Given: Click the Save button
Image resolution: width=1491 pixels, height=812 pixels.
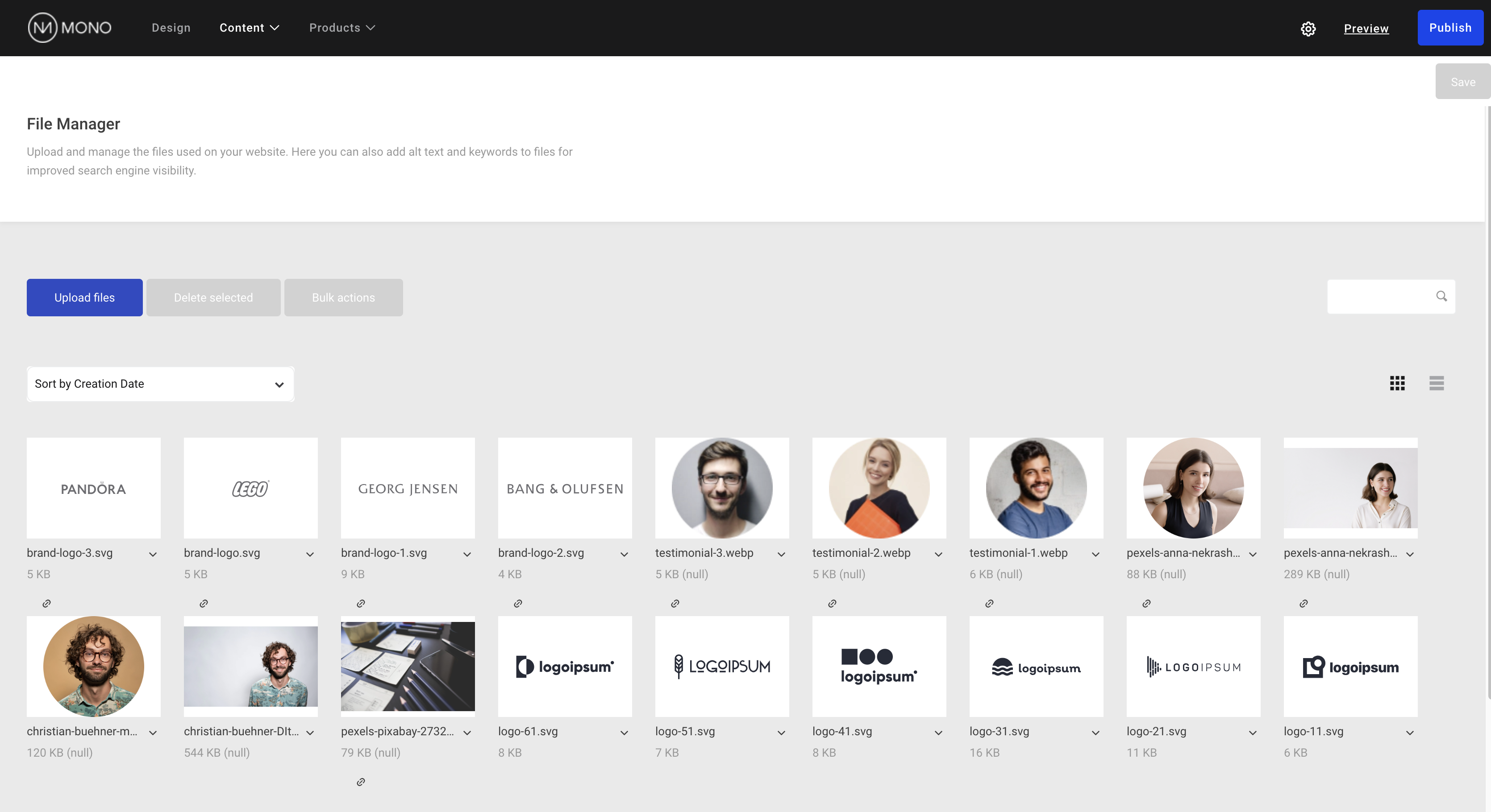Looking at the screenshot, I should tap(1462, 82).
